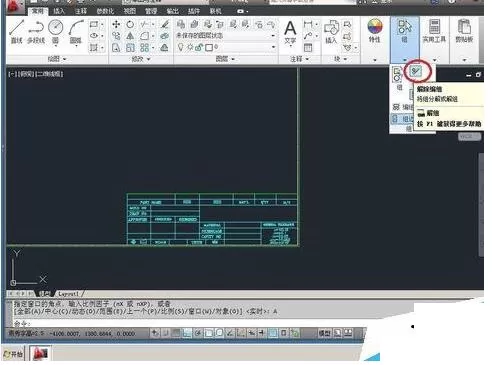The image size is (492, 365).
Task: Switch to the Output (输出) ribbon tab
Action: pyautogui.click(x=172, y=11)
